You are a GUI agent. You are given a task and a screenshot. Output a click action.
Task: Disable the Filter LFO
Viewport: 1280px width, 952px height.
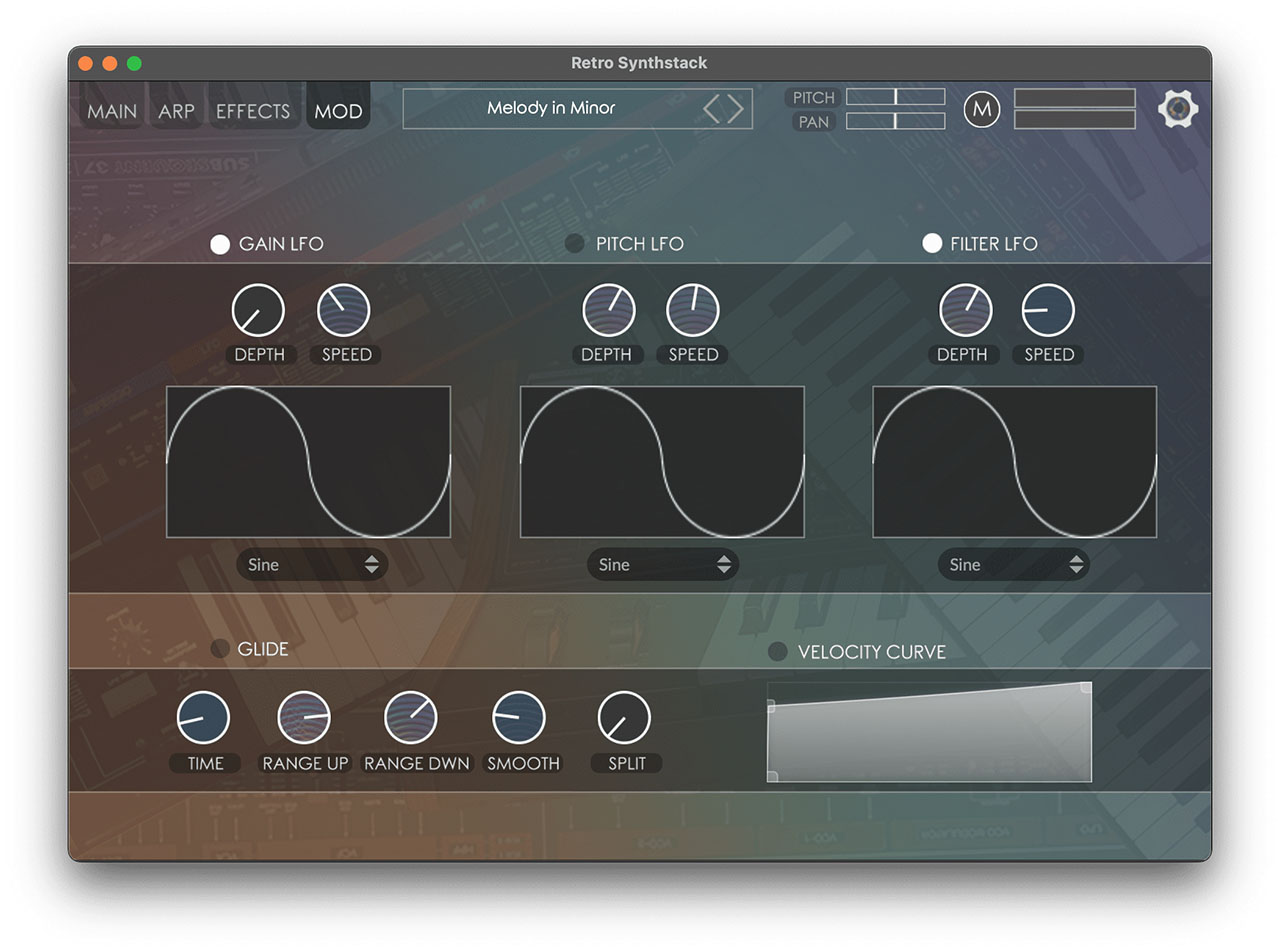pyautogui.click(x=932, y=243)
